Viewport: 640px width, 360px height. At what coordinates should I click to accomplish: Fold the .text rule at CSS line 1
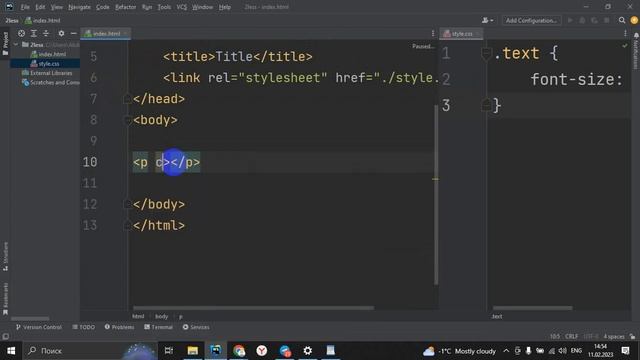point(486,54)
